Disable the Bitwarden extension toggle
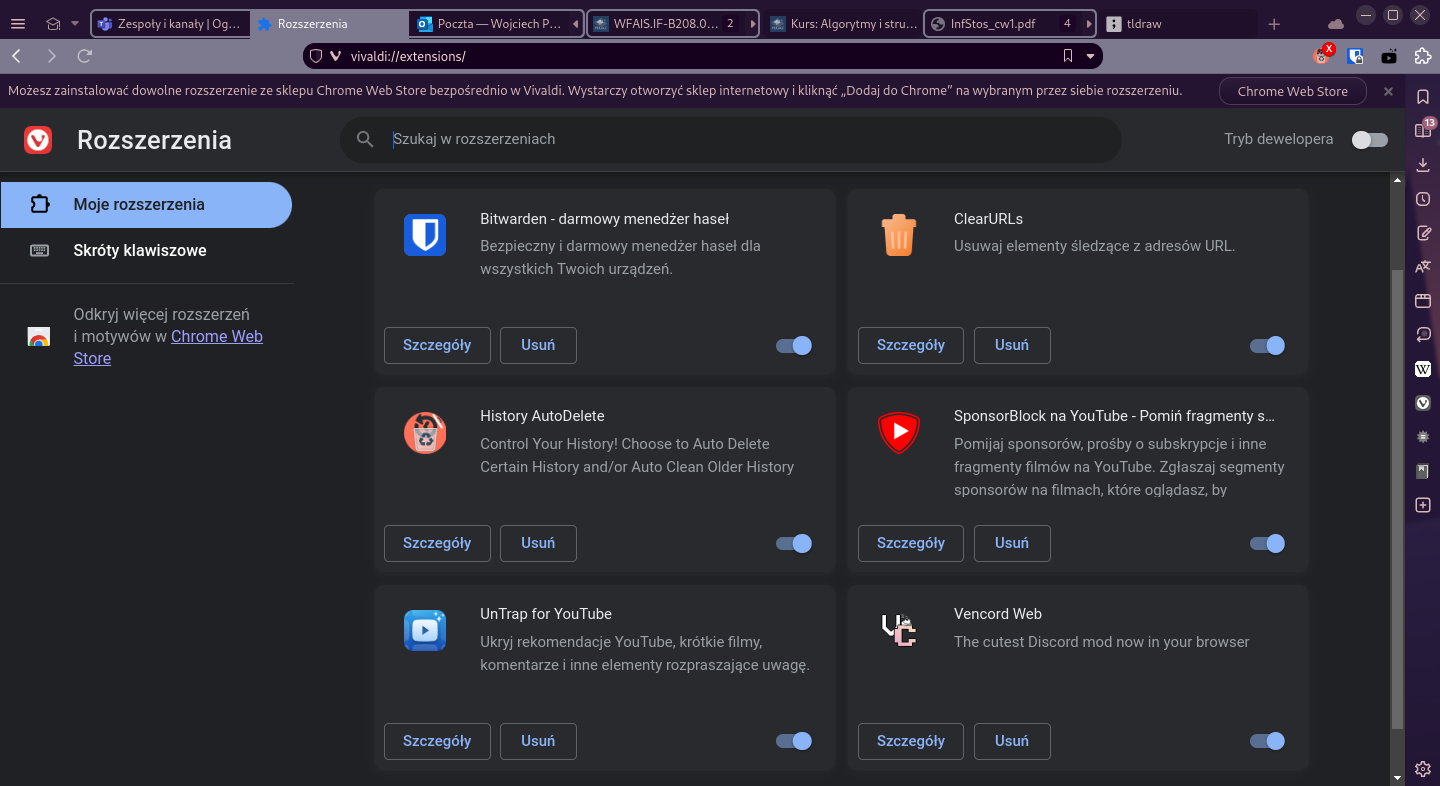The image size is (1440, 786). (x=794, y=346)
